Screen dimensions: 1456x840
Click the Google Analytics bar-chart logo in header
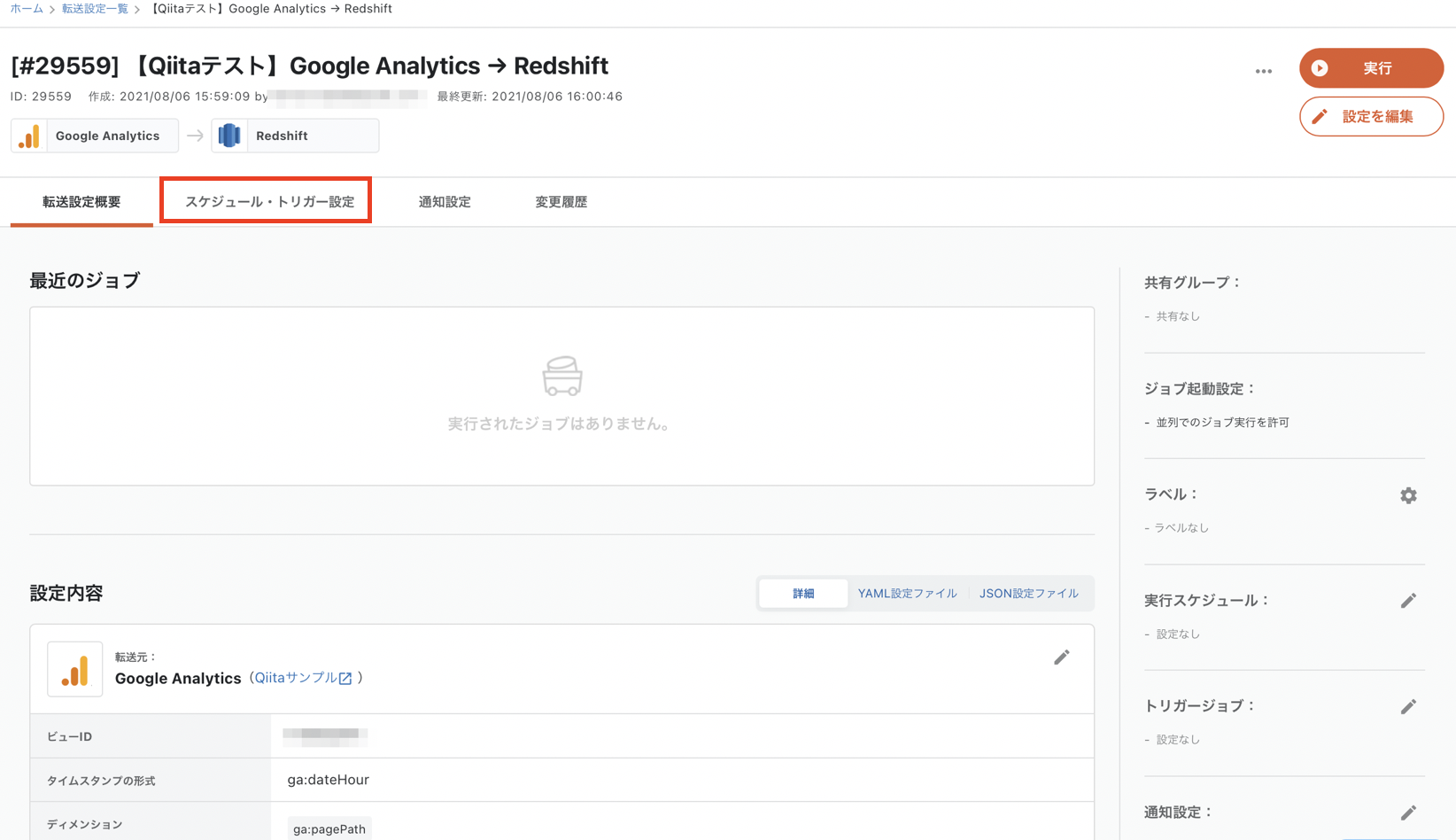pos(29,136)
